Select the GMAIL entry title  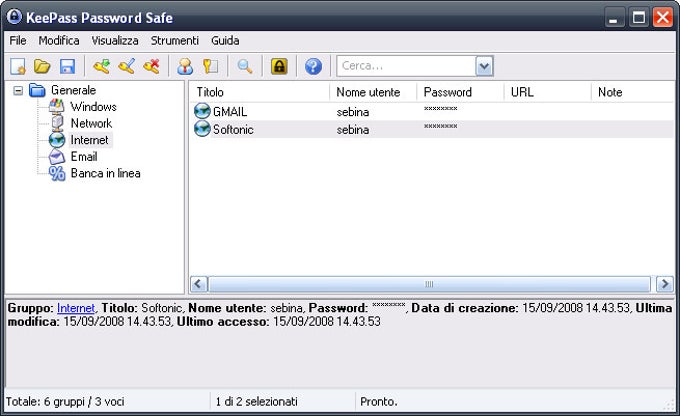230,111
